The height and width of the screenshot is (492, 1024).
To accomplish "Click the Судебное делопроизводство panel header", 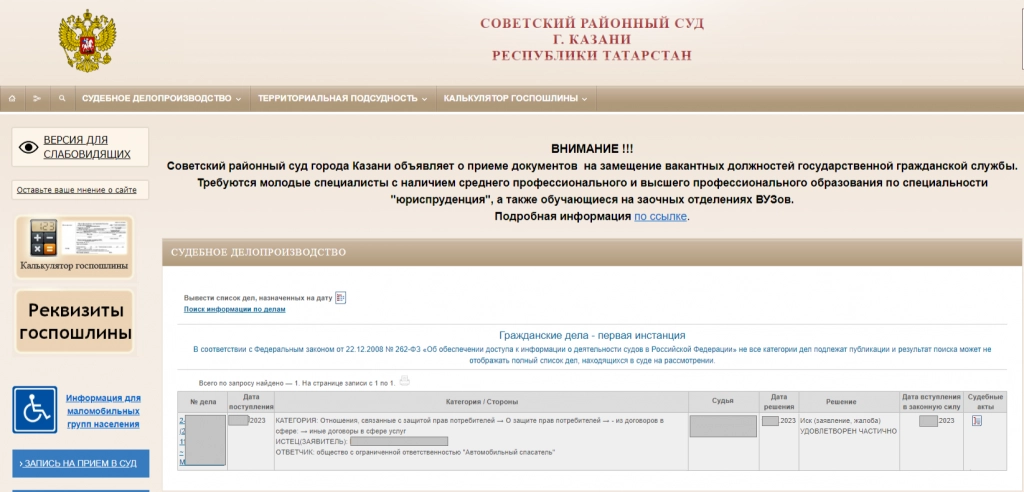I will tap(592, 252).
